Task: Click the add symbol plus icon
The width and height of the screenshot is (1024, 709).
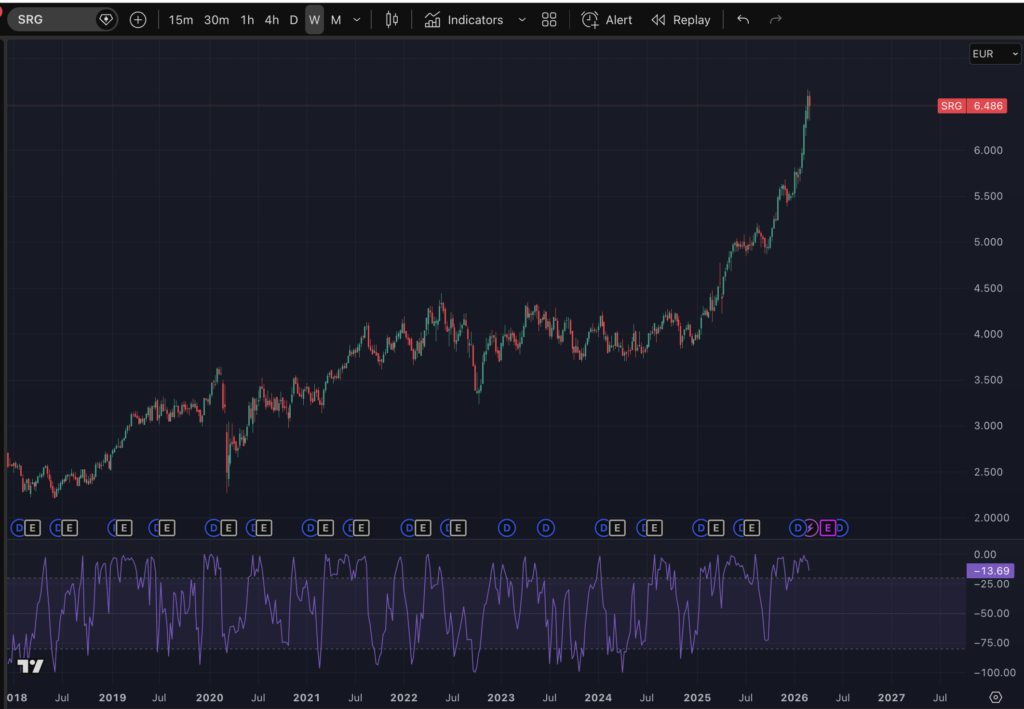Action: click(138, 20)
